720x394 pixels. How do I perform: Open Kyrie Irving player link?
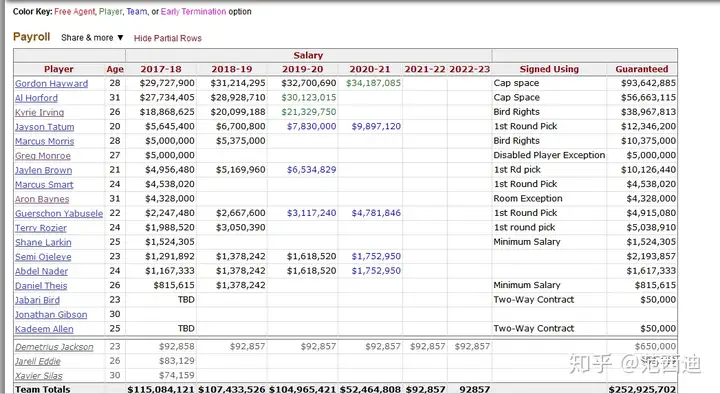tap(39, 113)
